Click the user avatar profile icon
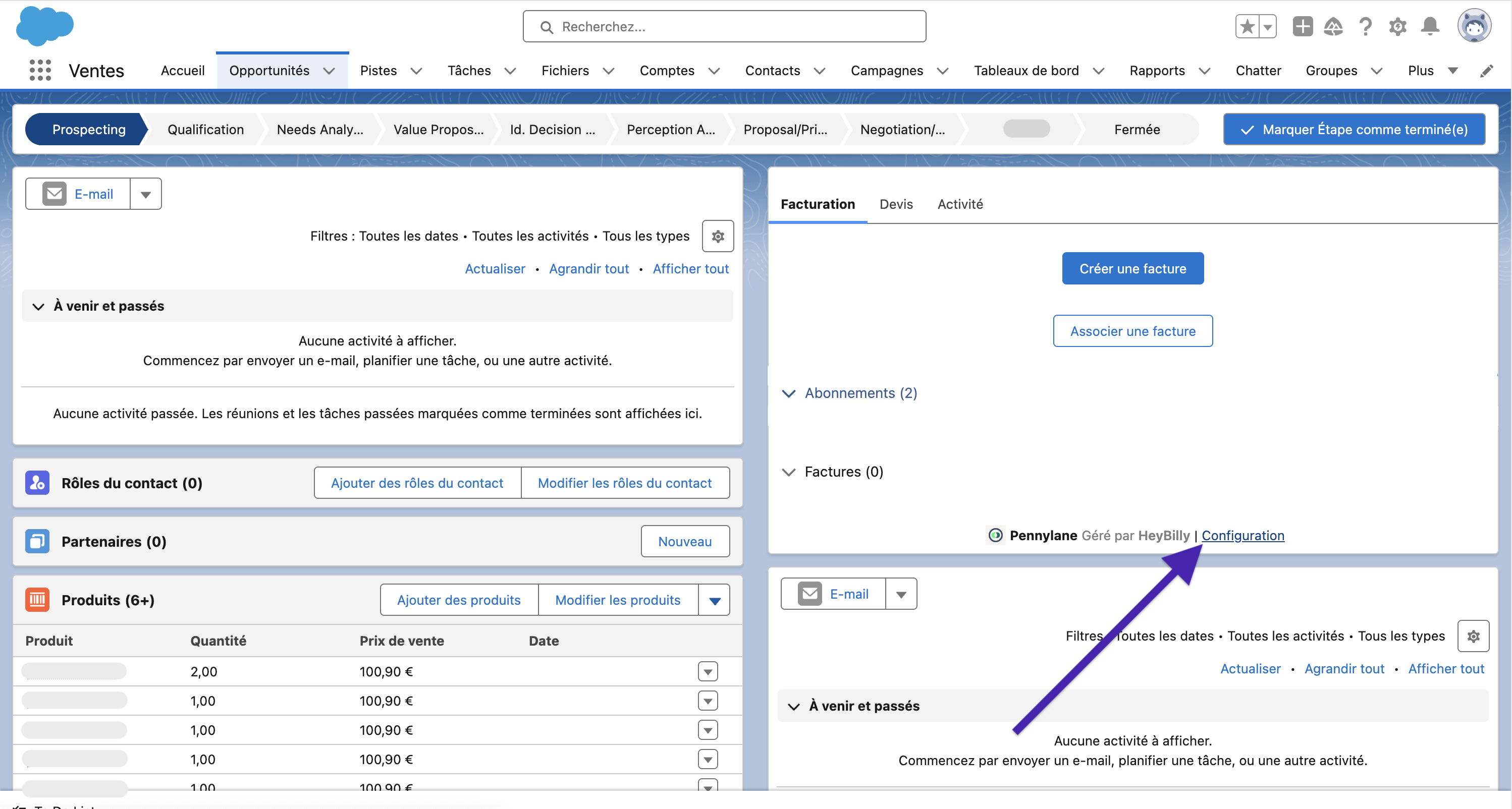Image resolution: width=1512 pixels, height=809 pixels. pos(1474,26)
